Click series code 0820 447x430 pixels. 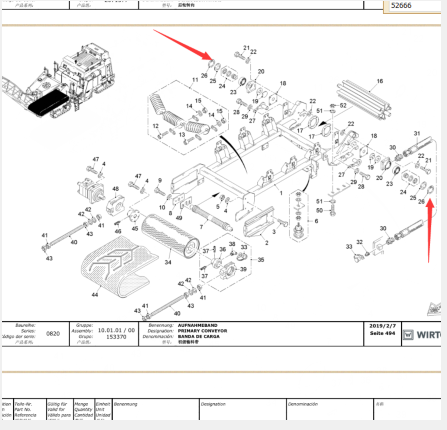pos(53,334)
